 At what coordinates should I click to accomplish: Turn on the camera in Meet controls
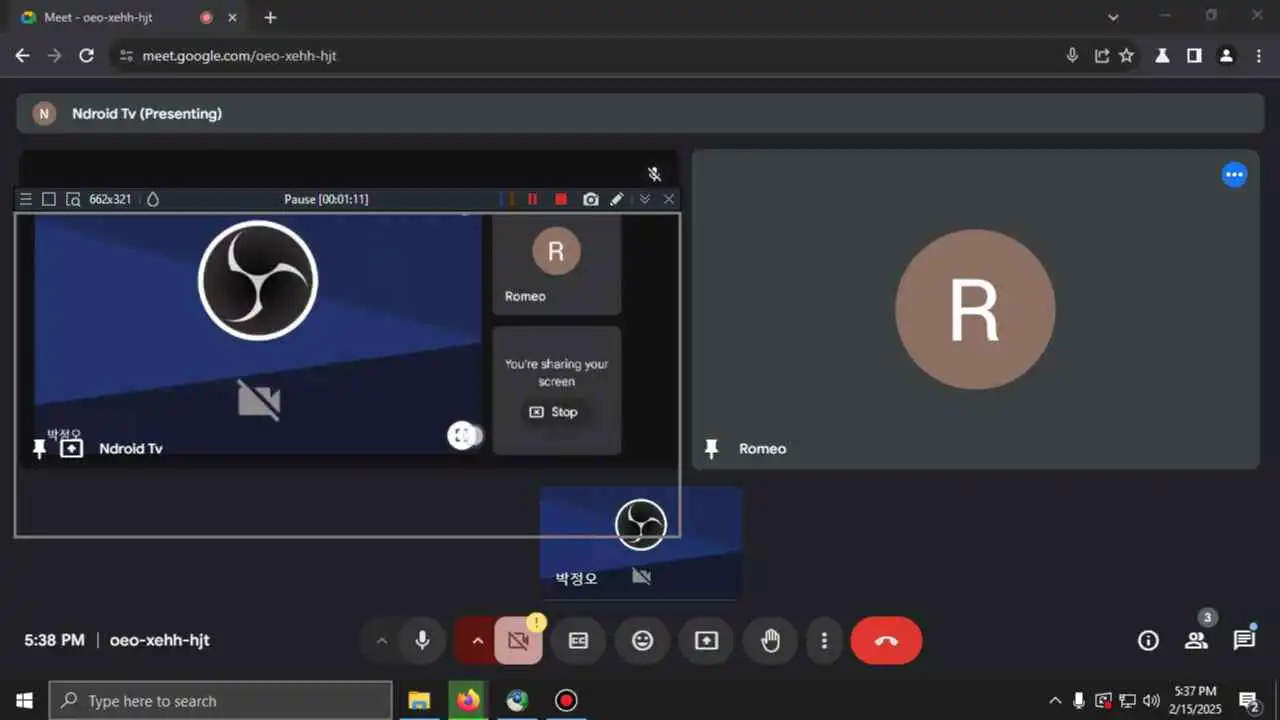[x=518, y=640]
